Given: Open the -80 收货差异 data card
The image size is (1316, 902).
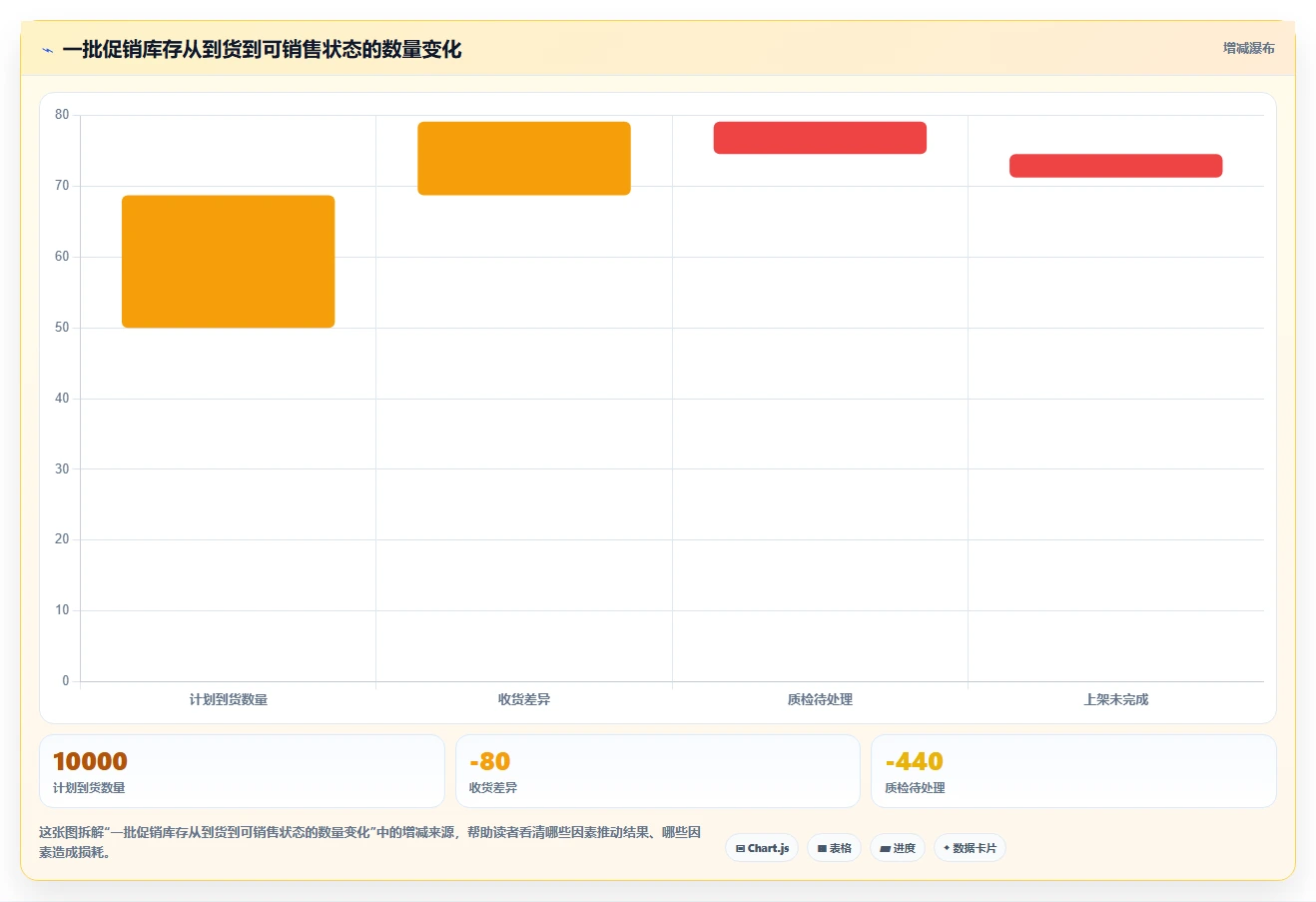Looking at the screenshot, I should pos(658,771).
